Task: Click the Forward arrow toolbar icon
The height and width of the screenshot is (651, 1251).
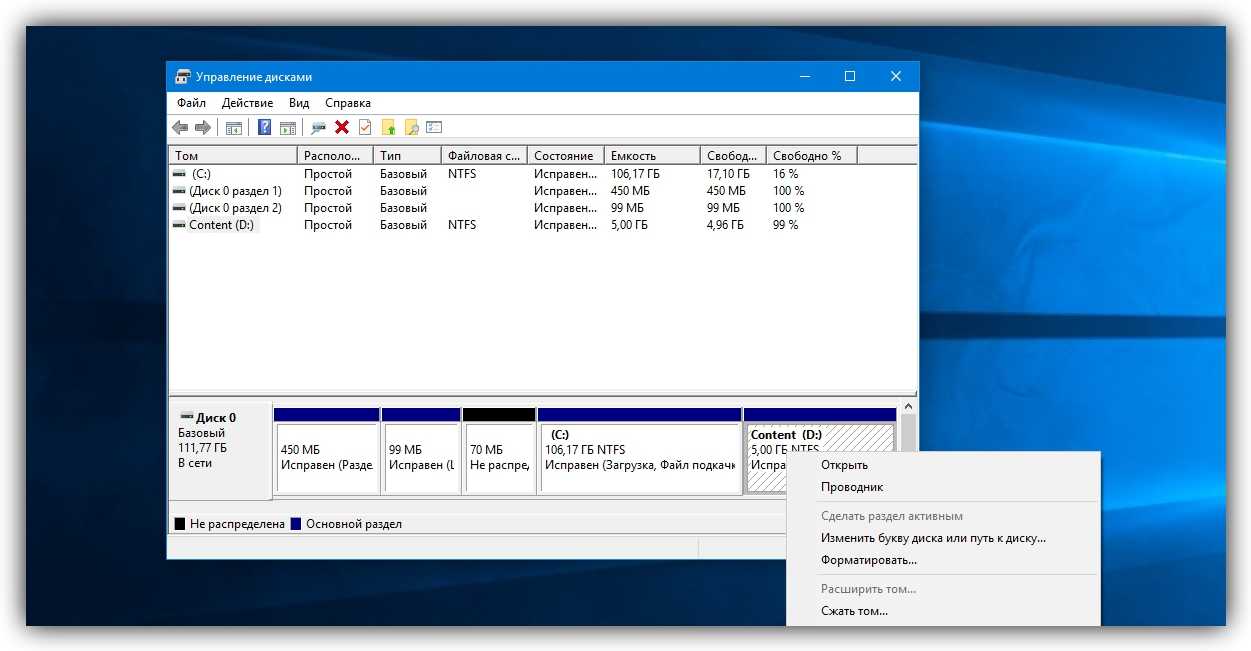Action: point(203,127)
